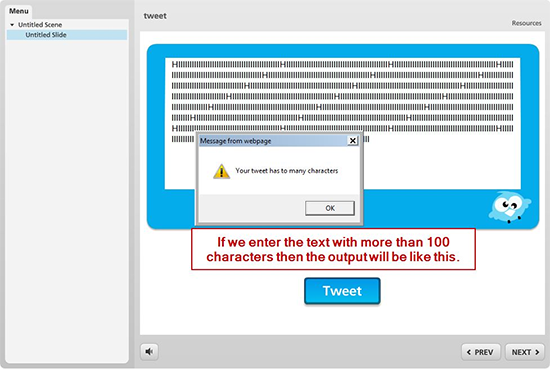The height and width of the screenshot is (369, 550).
Task: Click the red caption about 100 characters
Action: click(333, 249)
